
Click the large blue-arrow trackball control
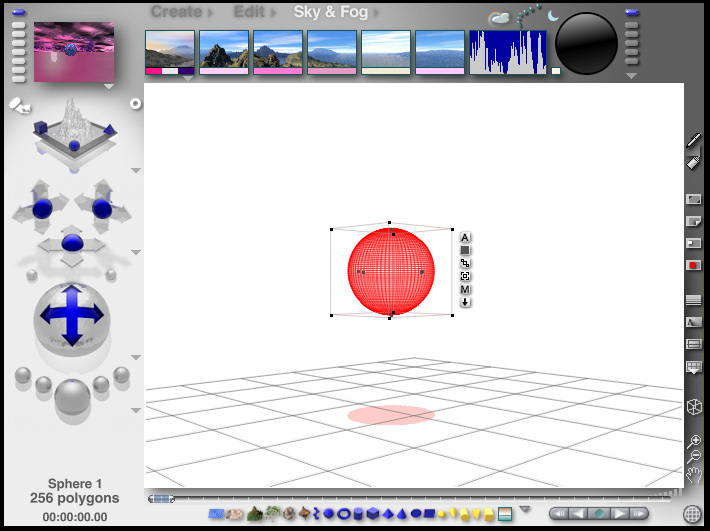coord(72,316)
